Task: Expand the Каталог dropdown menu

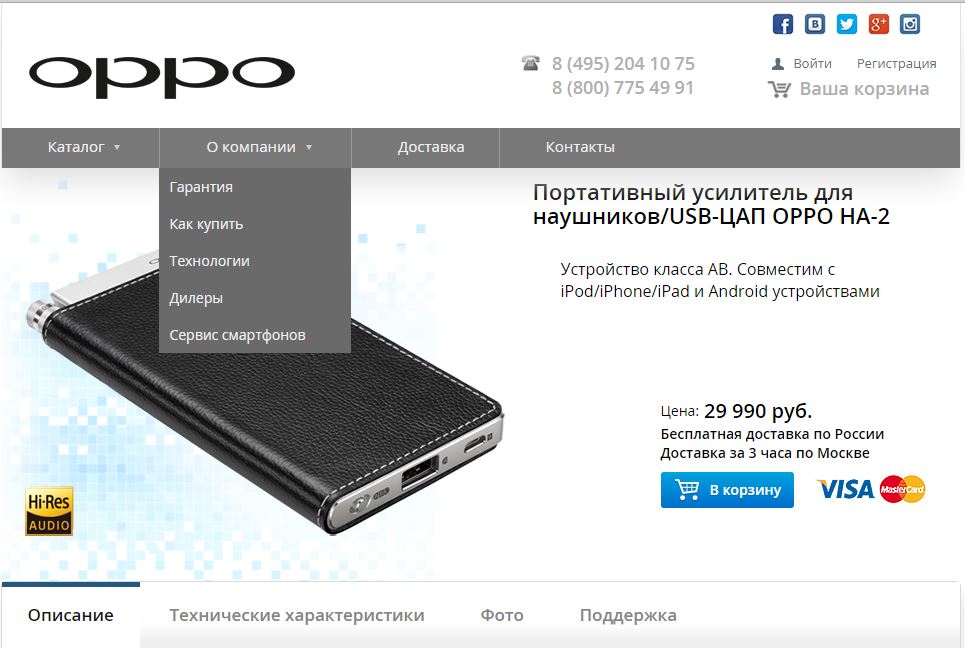Action: [84, 147]
